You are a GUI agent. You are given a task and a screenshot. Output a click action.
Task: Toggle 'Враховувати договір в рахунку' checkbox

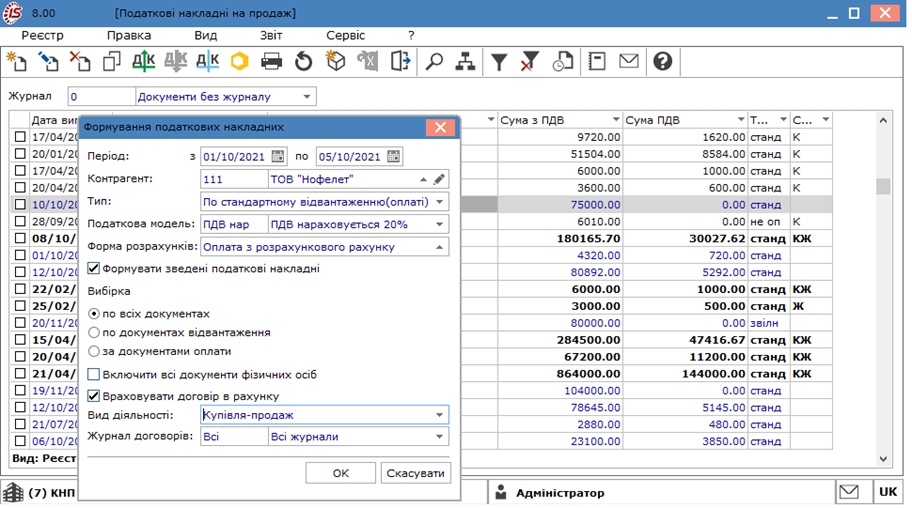tap(94, 396)
